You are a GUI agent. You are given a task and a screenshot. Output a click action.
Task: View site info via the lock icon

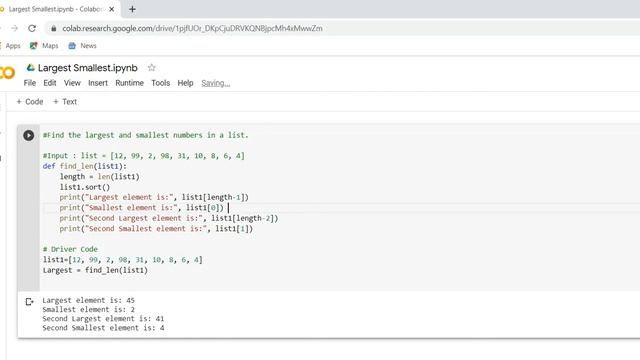pos(53,28)
